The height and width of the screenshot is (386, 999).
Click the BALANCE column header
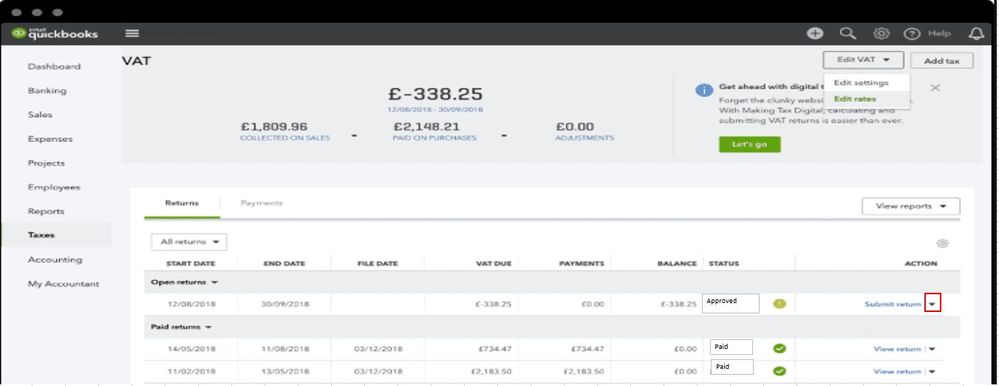[x=678, y=264]
